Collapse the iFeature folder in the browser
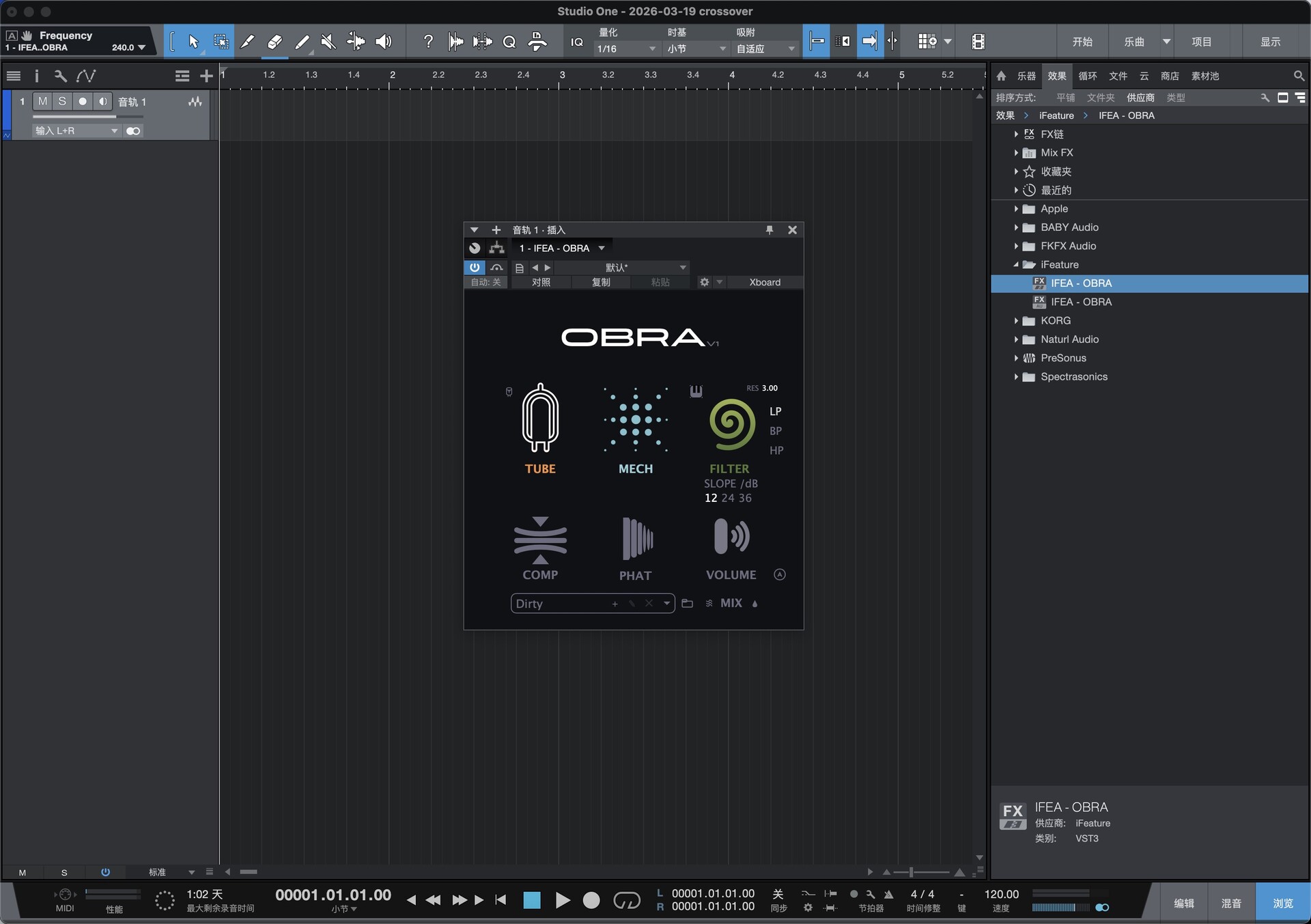1311x924 pixels. pyautogui.click(x=1016, y=264)
